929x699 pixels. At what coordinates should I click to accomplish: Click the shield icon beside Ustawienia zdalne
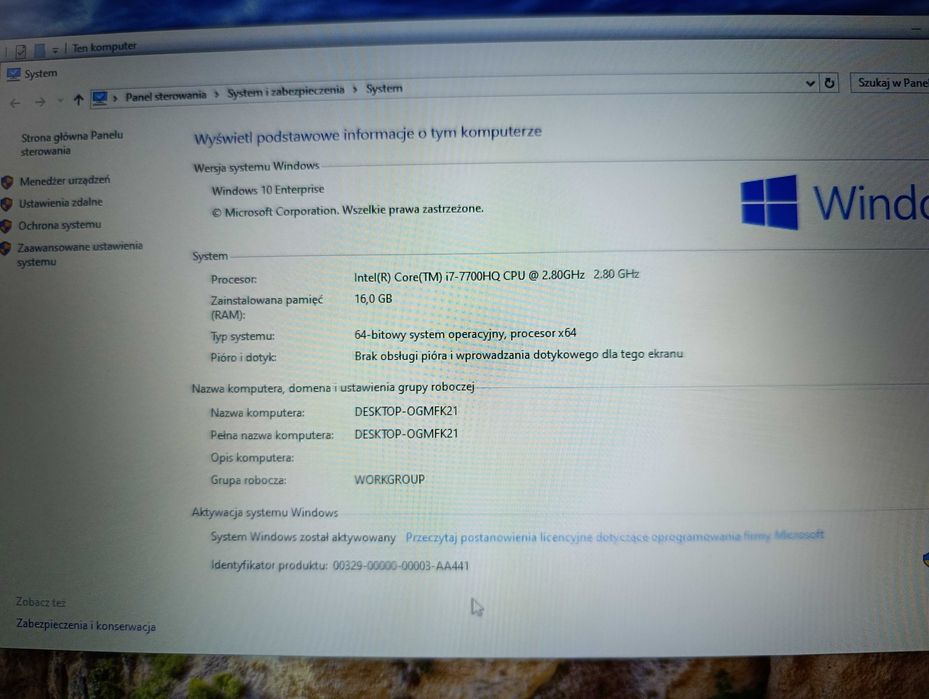coord(7,204)
